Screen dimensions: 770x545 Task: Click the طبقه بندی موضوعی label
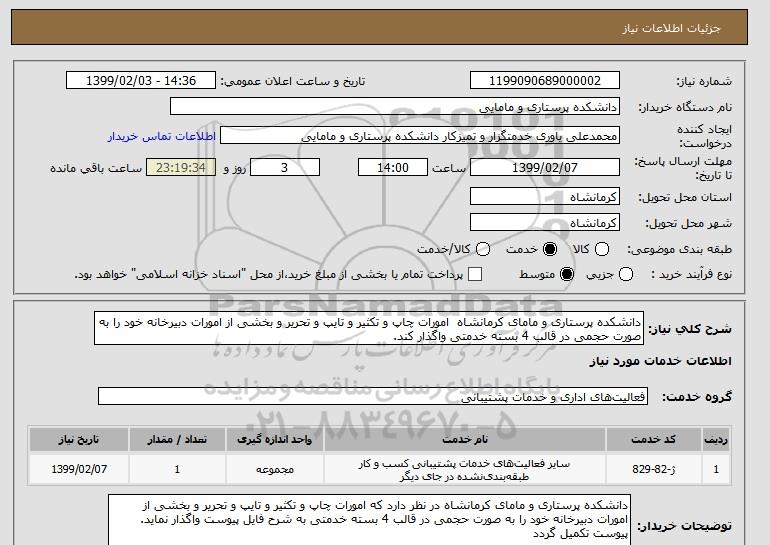pyautogui.click(x=680, y=249)
